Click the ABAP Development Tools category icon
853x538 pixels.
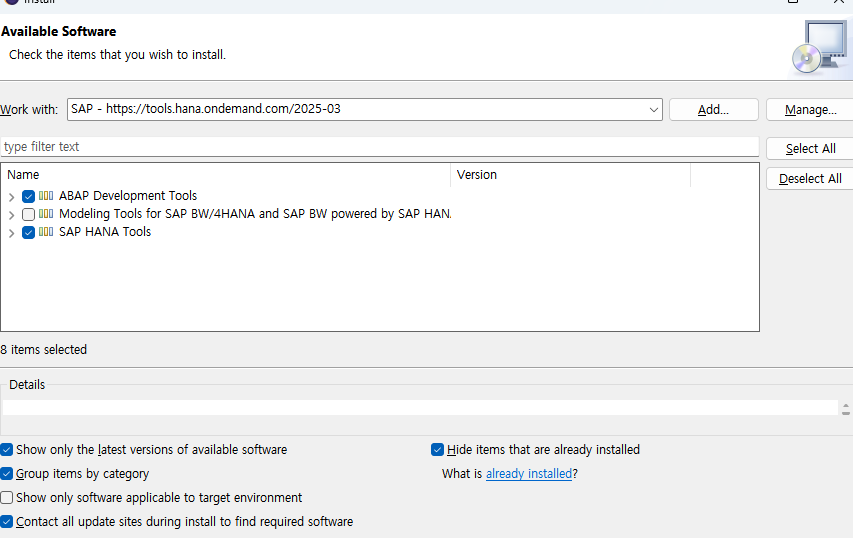click(x=46, y=196)
